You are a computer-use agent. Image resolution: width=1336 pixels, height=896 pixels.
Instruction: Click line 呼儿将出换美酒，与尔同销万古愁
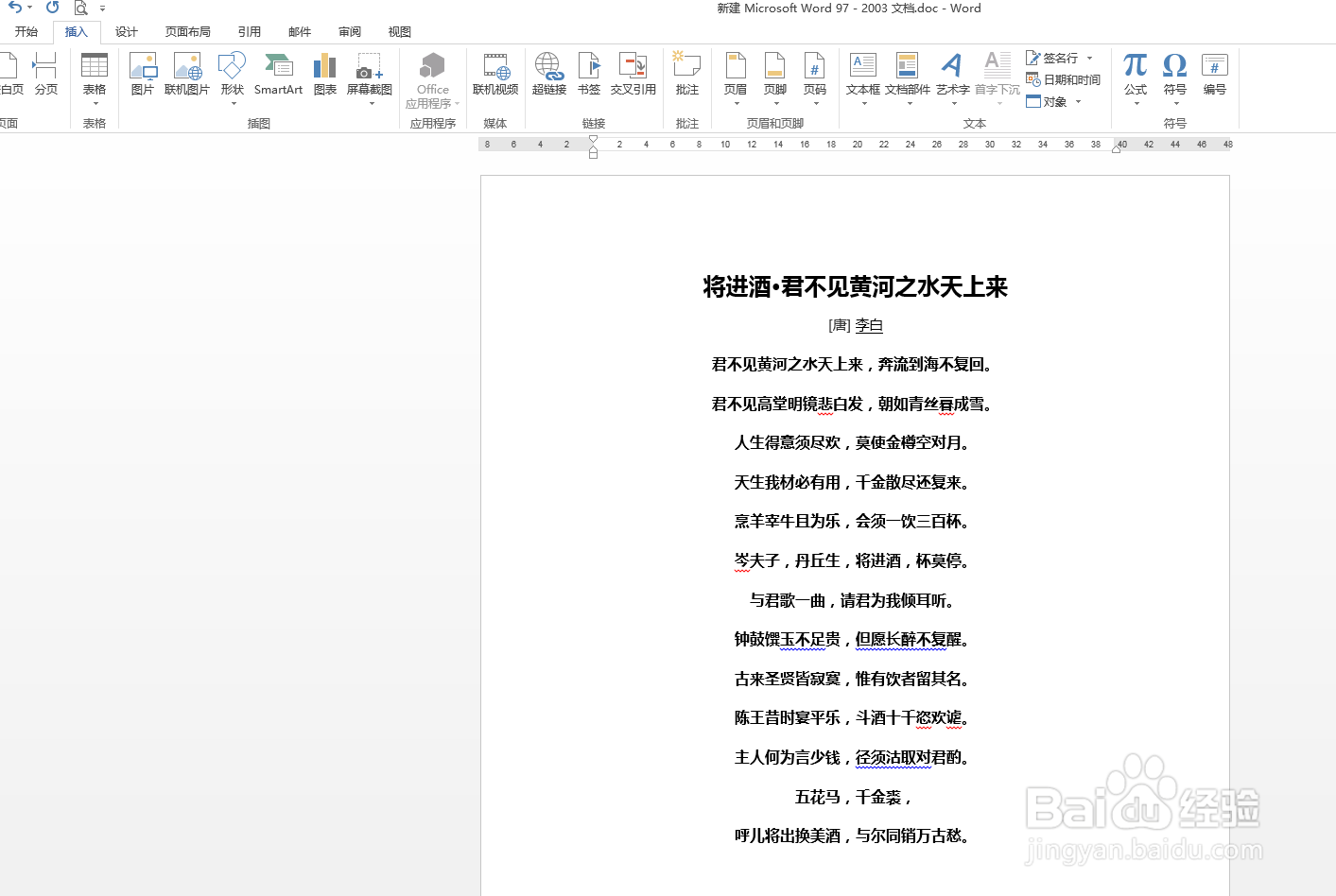tap(851, 836)
